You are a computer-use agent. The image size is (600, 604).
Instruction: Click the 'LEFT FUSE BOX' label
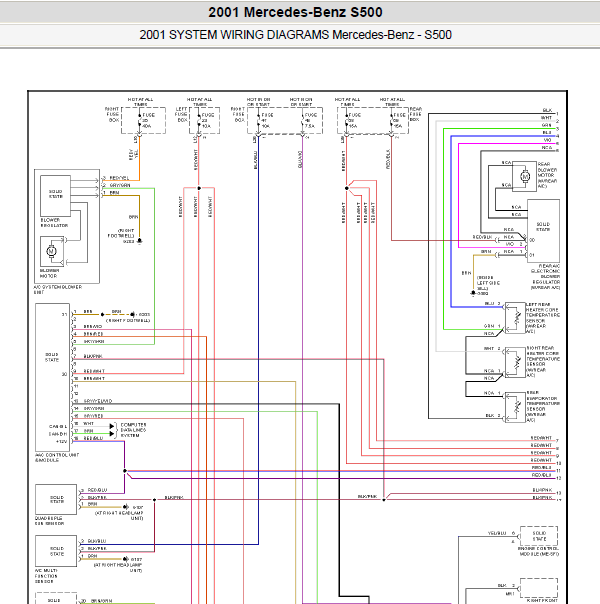coord(181,114)
